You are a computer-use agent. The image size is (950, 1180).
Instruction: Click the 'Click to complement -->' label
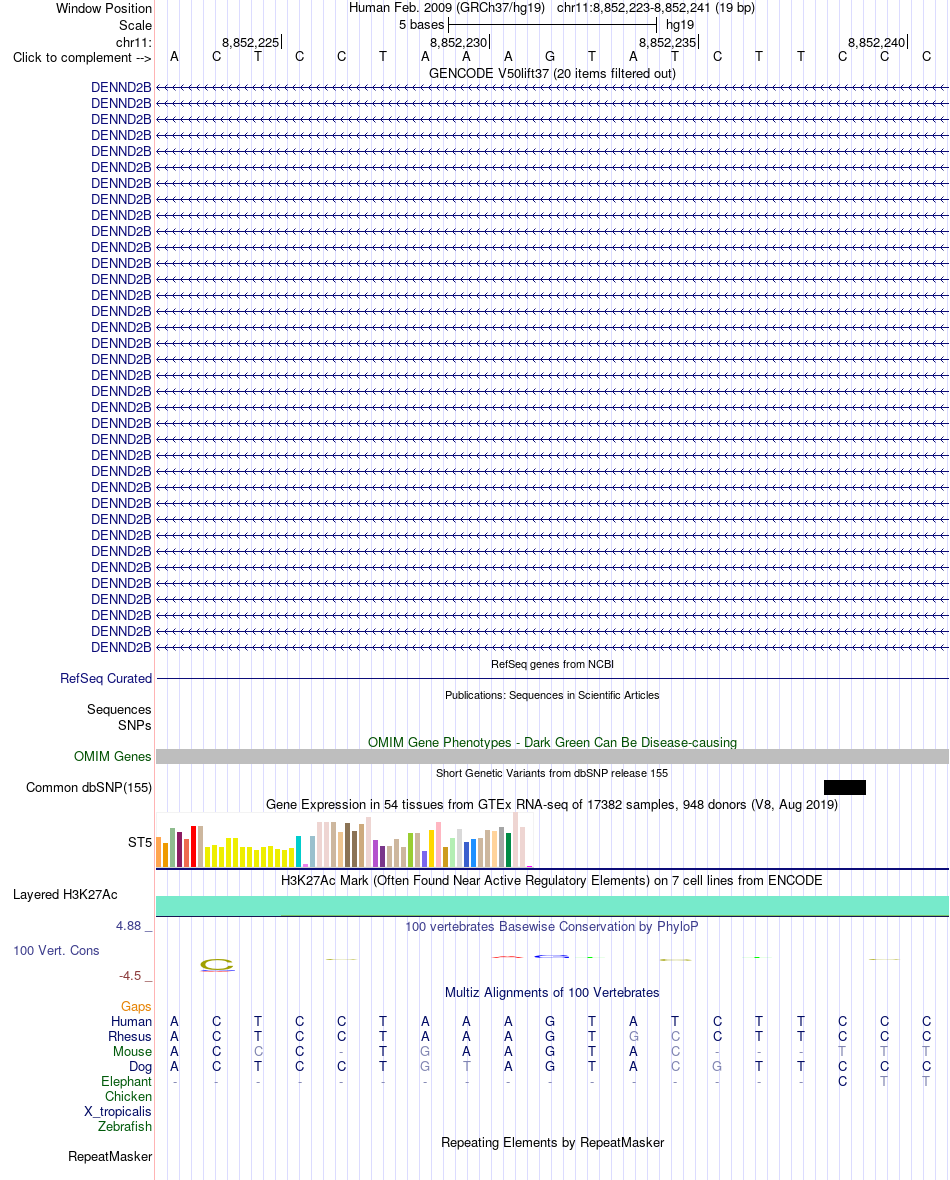point(82,57)
